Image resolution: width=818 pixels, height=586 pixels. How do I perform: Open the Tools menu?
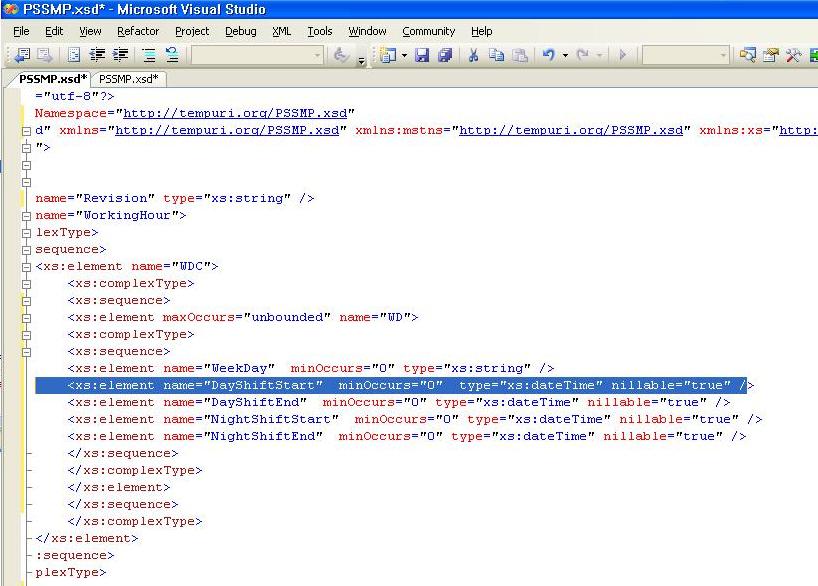pyautogui.click(x=320, y=31)
